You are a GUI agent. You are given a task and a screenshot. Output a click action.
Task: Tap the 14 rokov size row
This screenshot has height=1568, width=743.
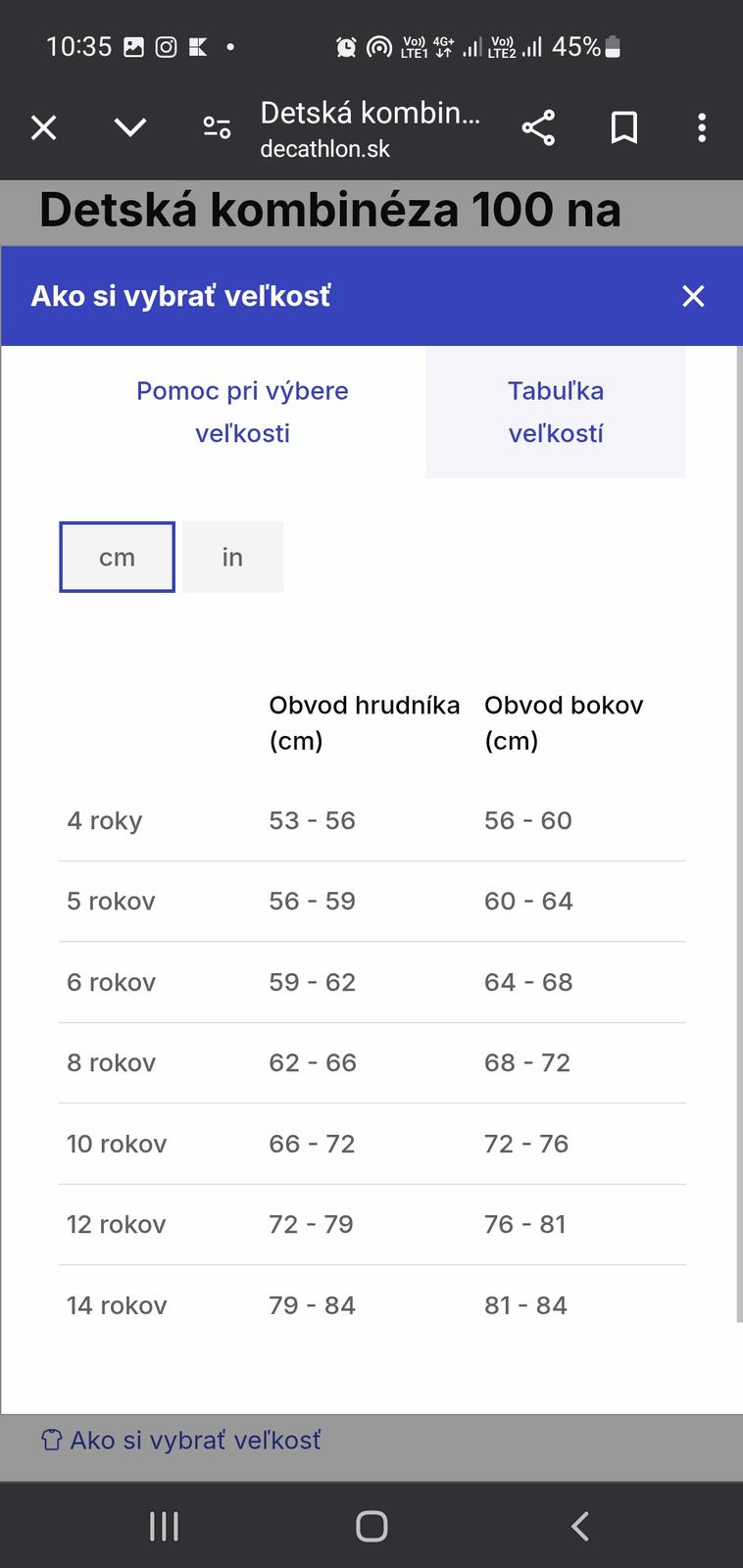pos(371,1305)
